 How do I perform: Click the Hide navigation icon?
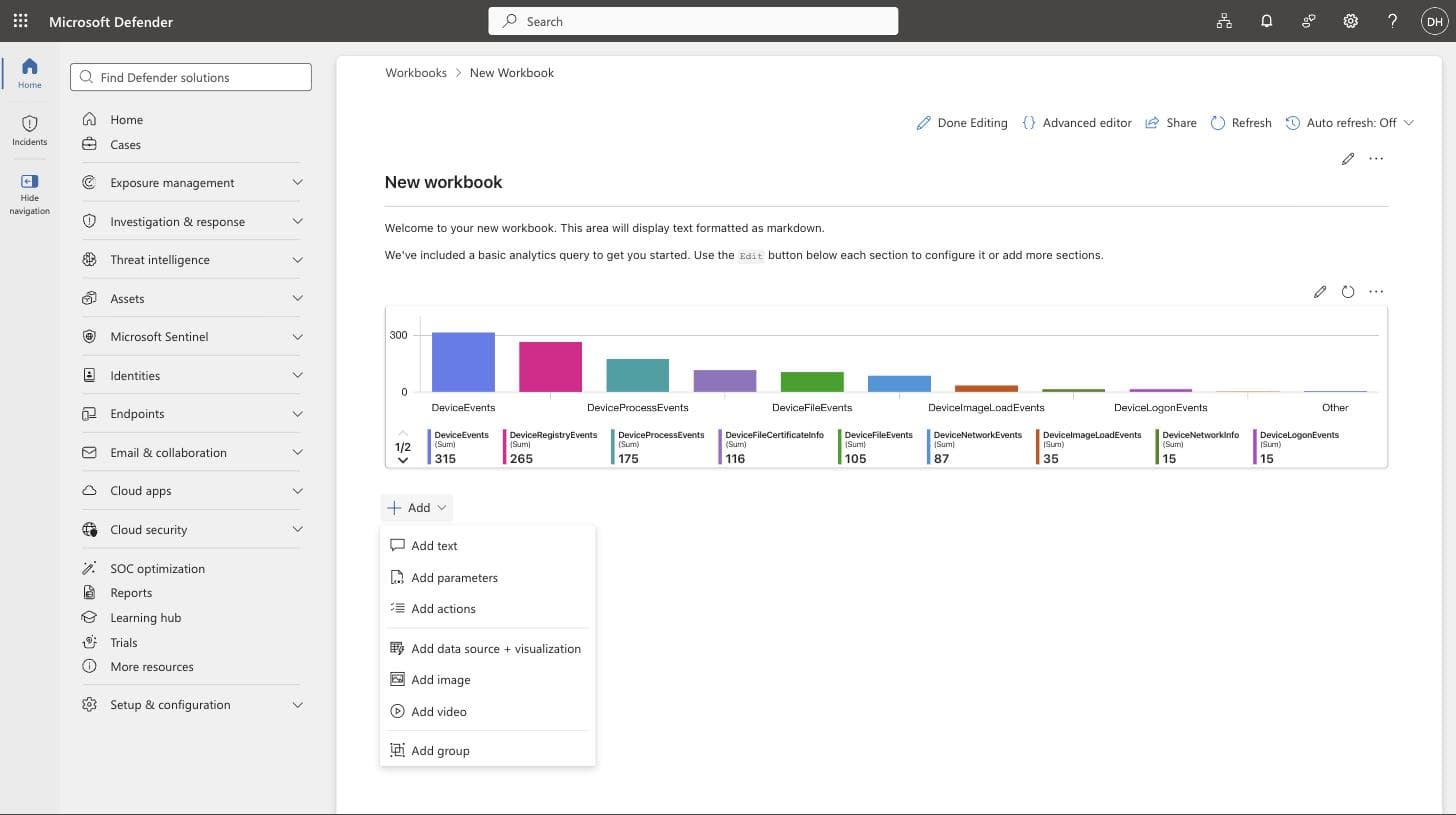click(29, 181)
